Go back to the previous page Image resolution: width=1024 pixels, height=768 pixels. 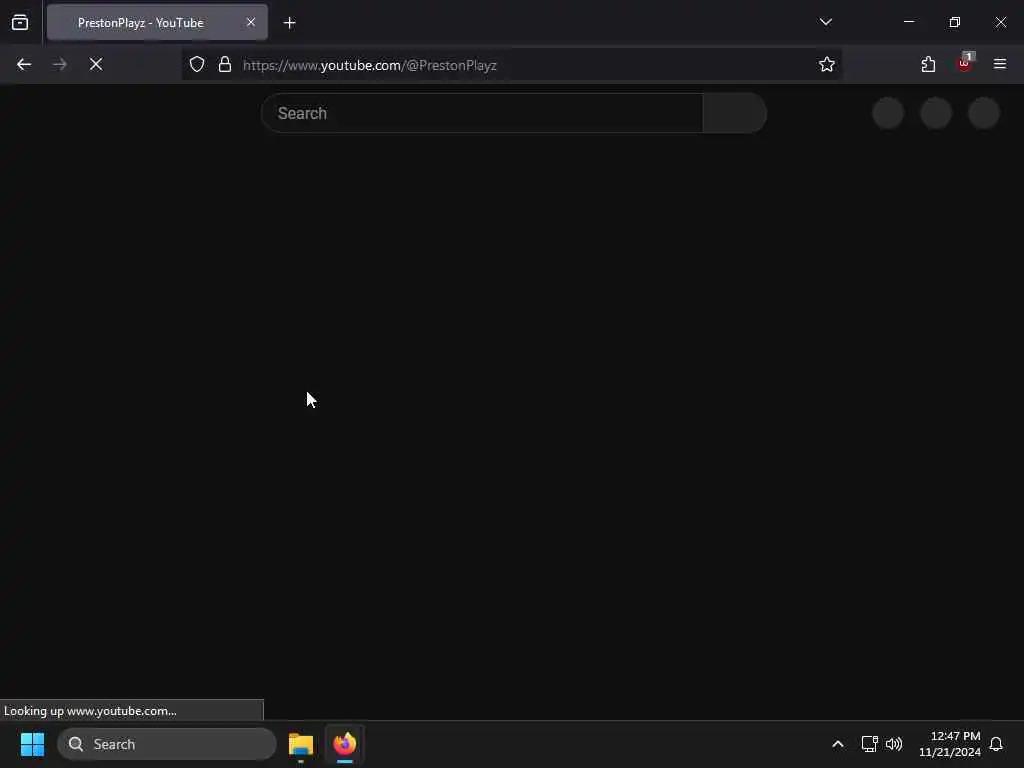[24, 65]
